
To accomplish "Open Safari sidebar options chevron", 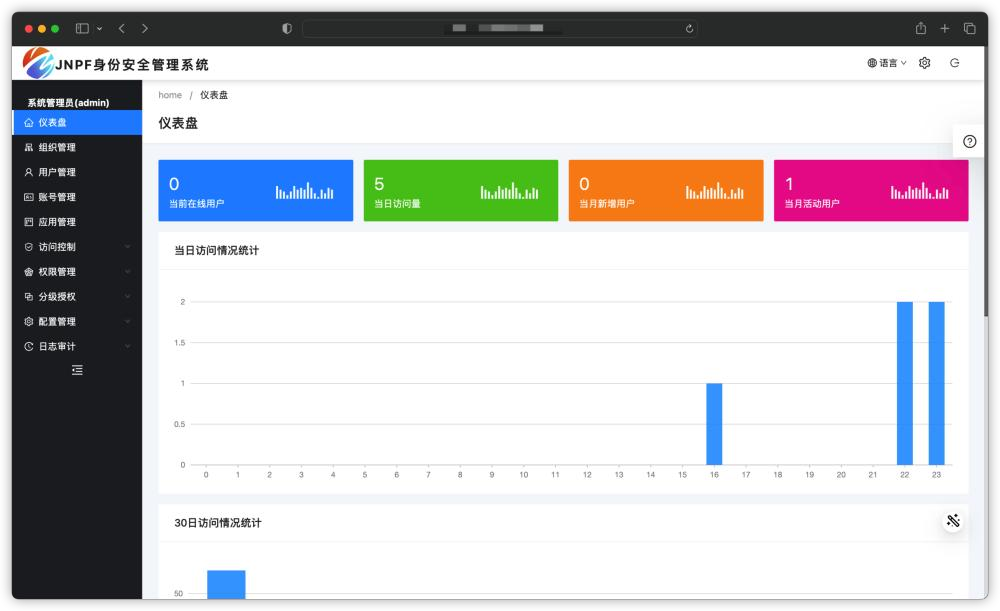I will click(99, 29).
